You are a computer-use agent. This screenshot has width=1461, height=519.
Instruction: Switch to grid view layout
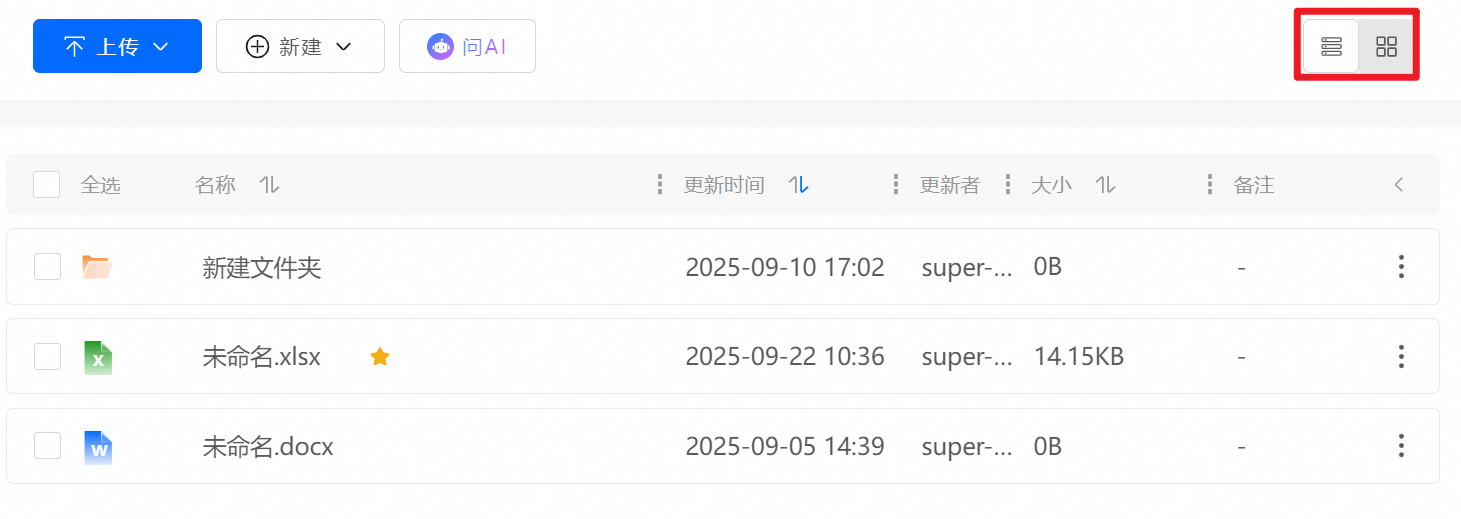(1386, 46)
